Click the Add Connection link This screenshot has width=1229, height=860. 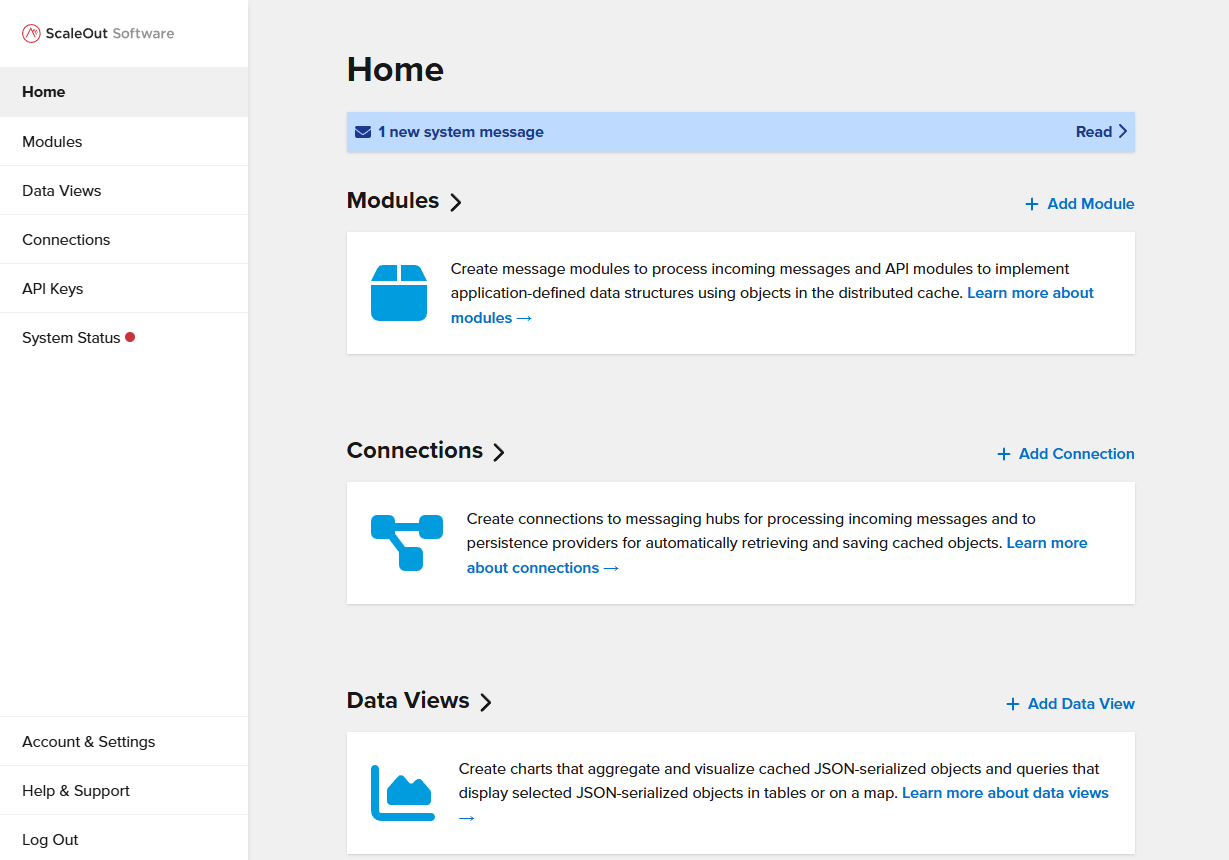(1075, 454)
